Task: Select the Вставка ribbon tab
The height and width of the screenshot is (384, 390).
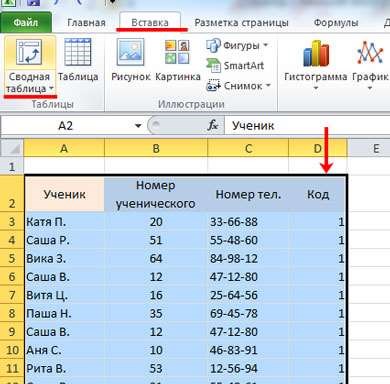Action: (x=150, y=23)
